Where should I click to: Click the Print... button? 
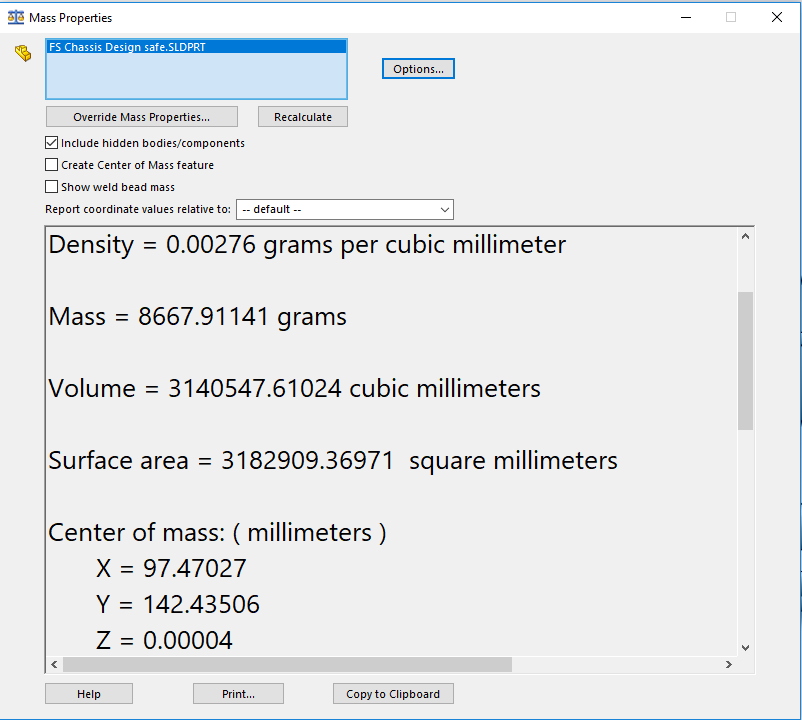click(x=238, y=694)
